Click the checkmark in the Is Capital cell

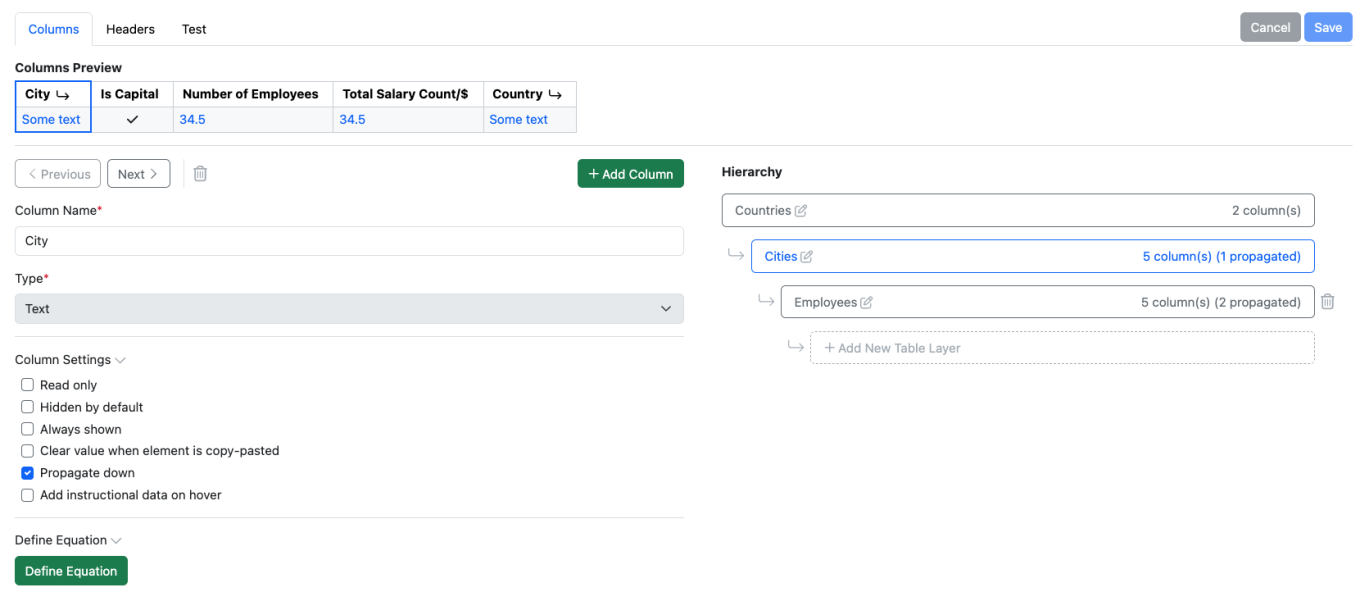[x=132, y=120]
